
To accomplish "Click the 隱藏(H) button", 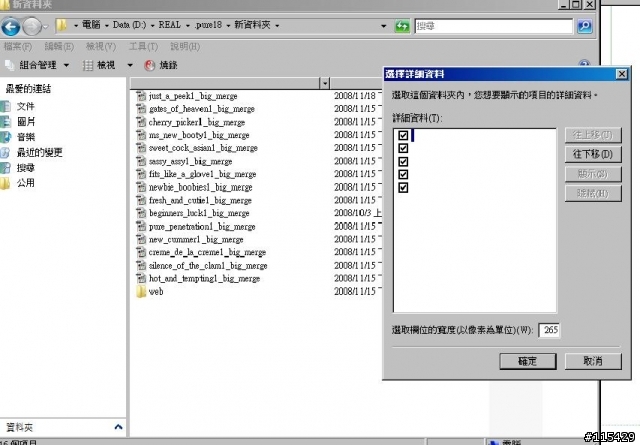I will click(x=593, y=194).
